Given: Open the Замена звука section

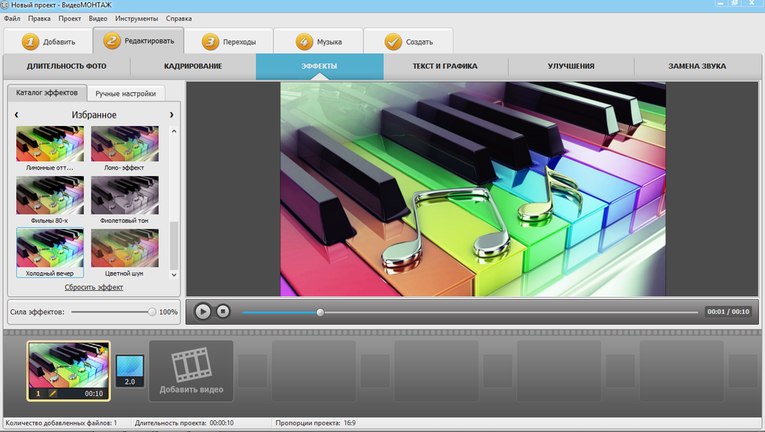Looking at the screenshot, I should click(x=697, y=66).
